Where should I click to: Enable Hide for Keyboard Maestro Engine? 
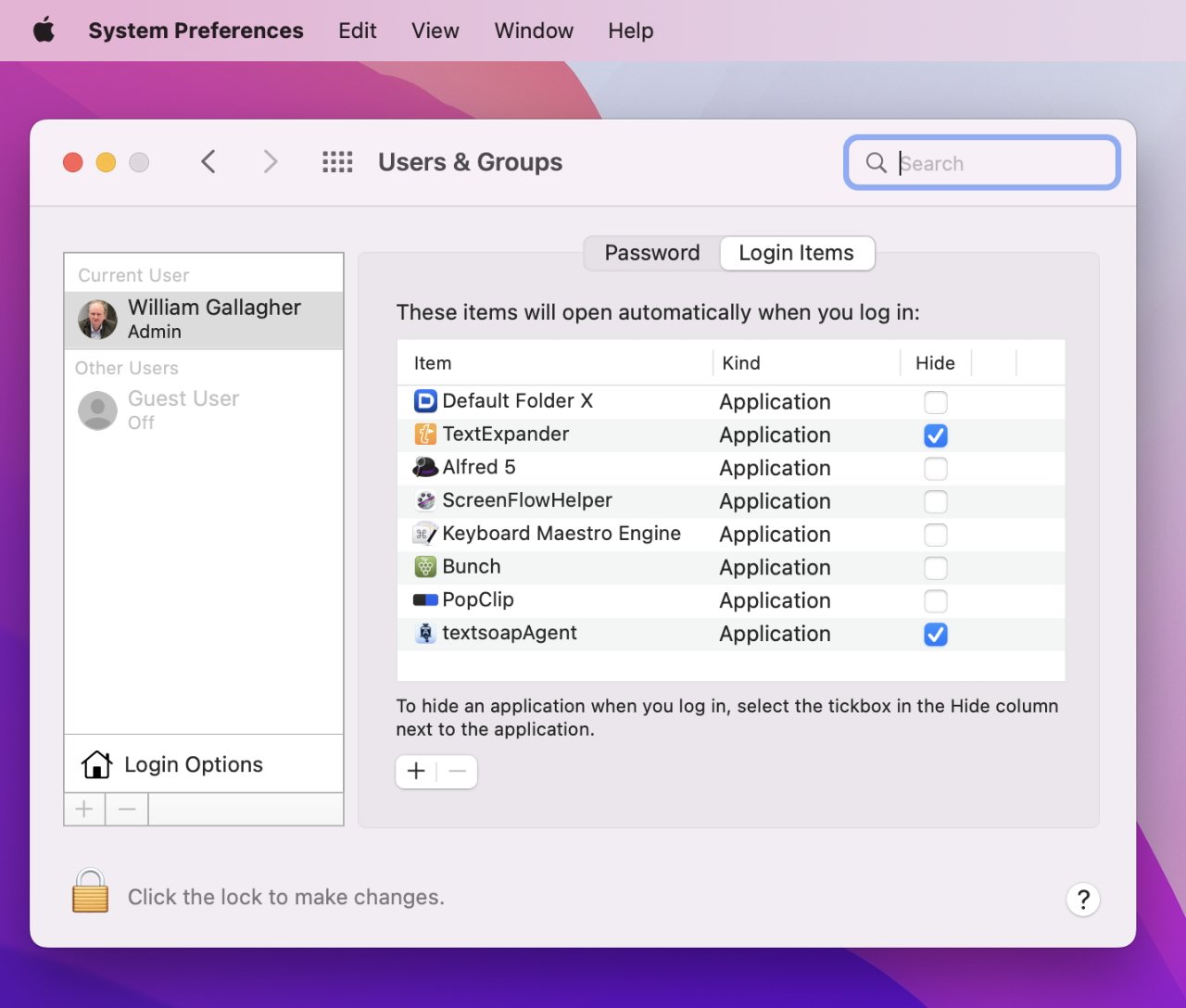point(936,535)
